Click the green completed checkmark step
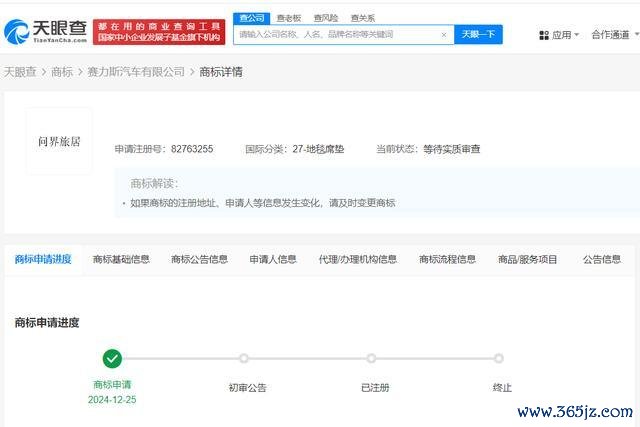This screenshot has width=640, height=427. click(x=112, y=359)
